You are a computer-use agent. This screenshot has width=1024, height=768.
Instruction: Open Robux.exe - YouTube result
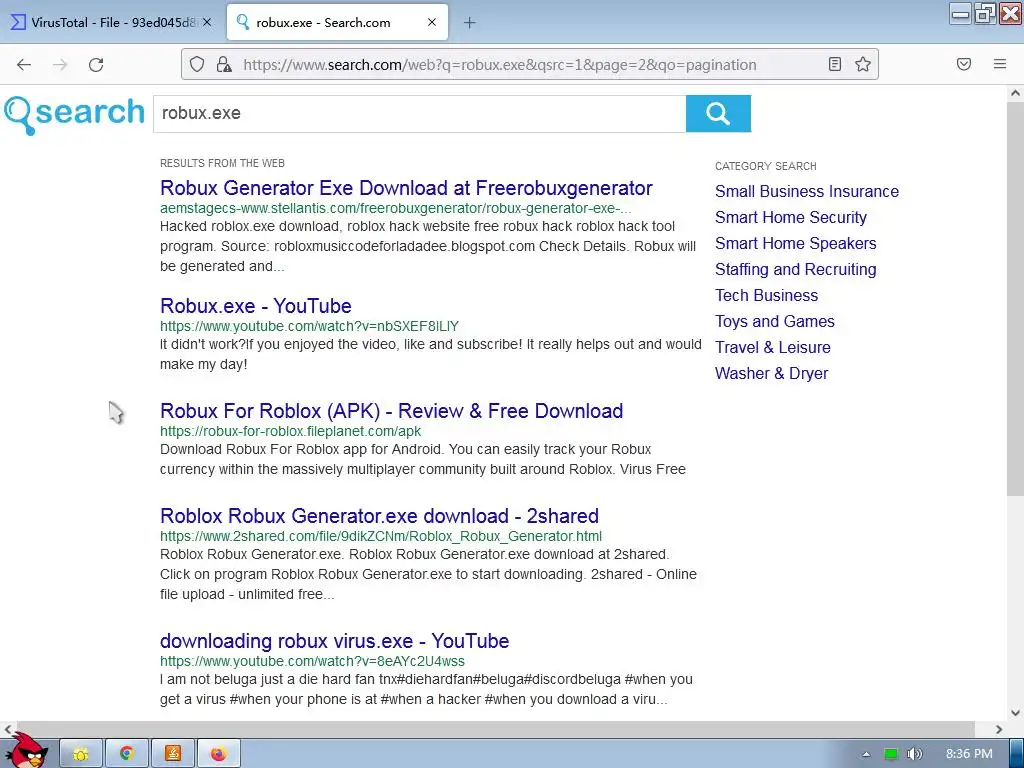tap(256, 306)
